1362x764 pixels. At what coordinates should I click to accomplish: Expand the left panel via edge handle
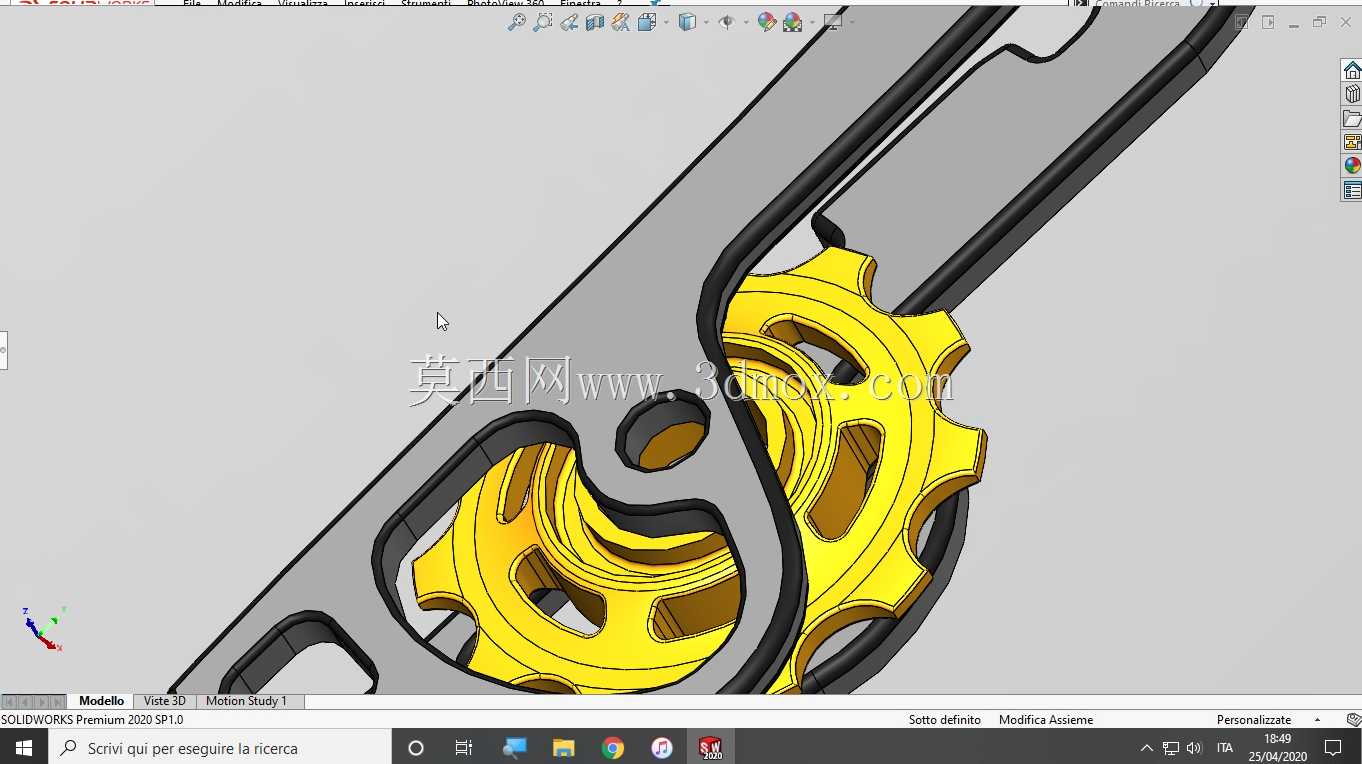click(3, 350)
